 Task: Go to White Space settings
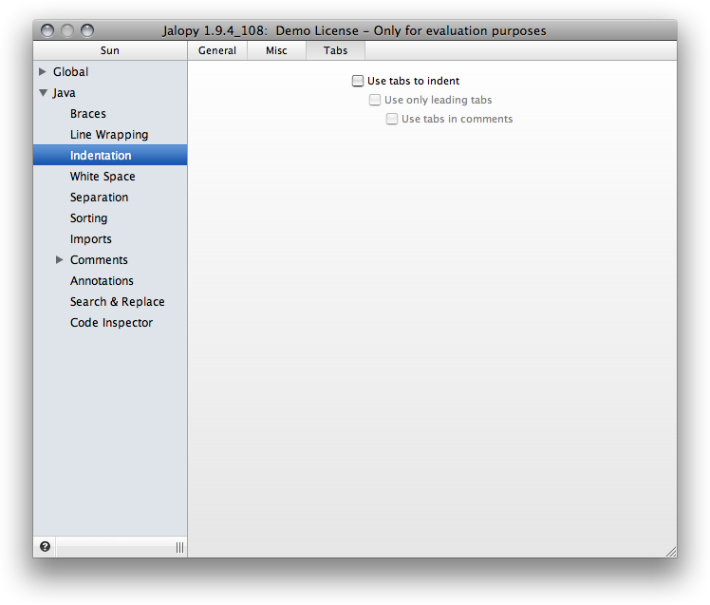[x=103, y=176]
